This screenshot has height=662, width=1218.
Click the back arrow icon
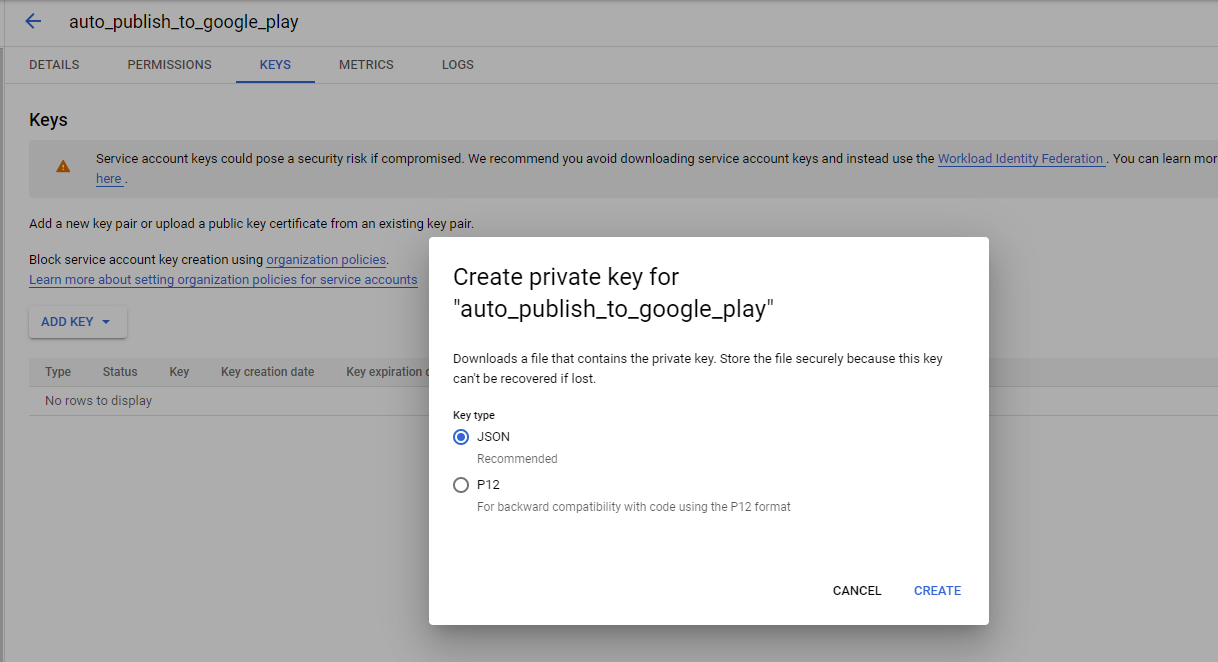[33, 22]
